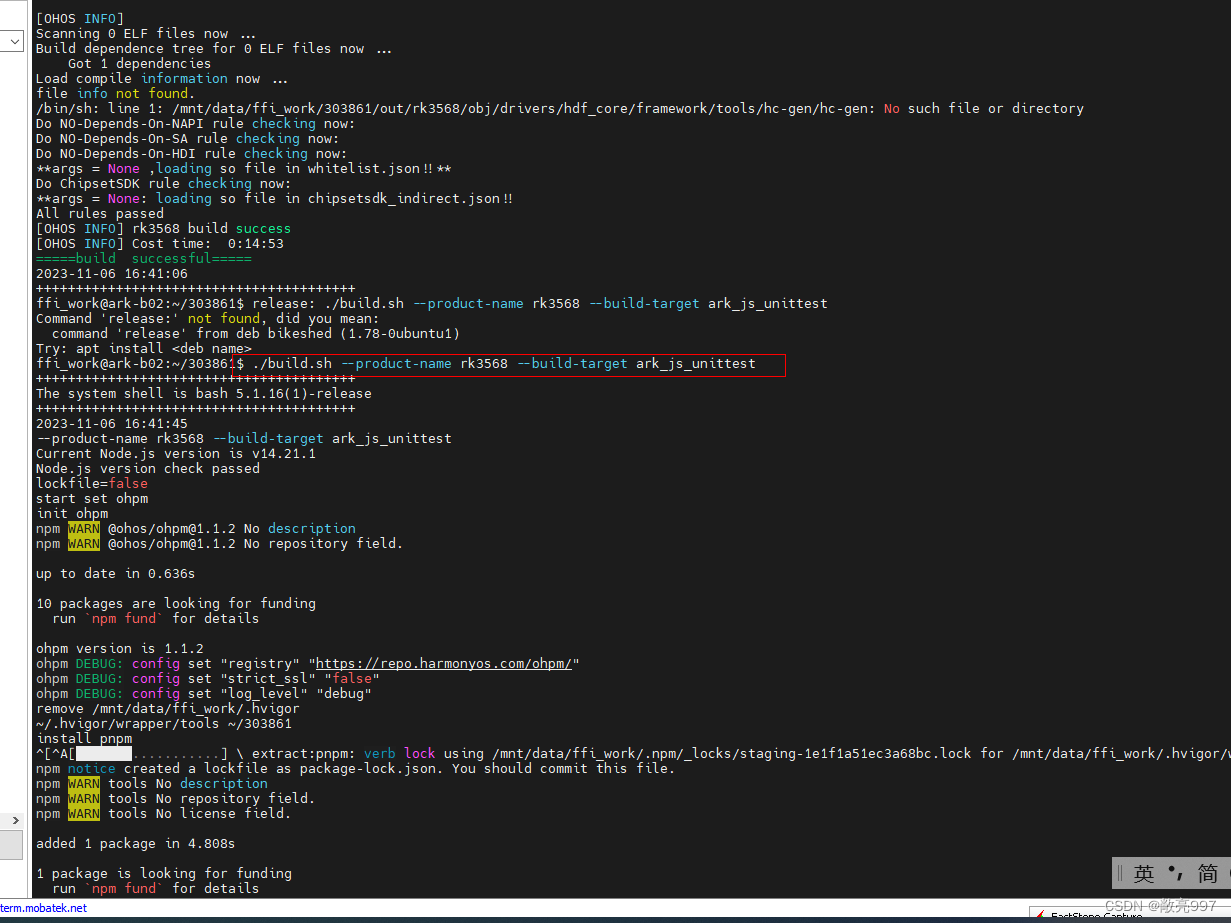The height and width of the screenshot is (923, 1231).
Task: Click 'rk3568 build success' line
Action: [x=164, y=228]
